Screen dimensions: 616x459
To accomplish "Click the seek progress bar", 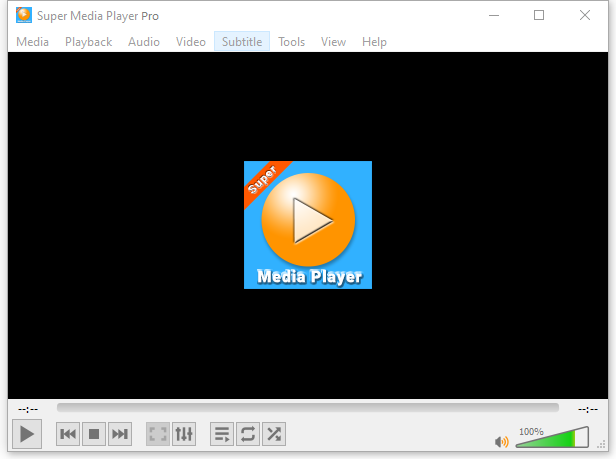I will 308,408.
